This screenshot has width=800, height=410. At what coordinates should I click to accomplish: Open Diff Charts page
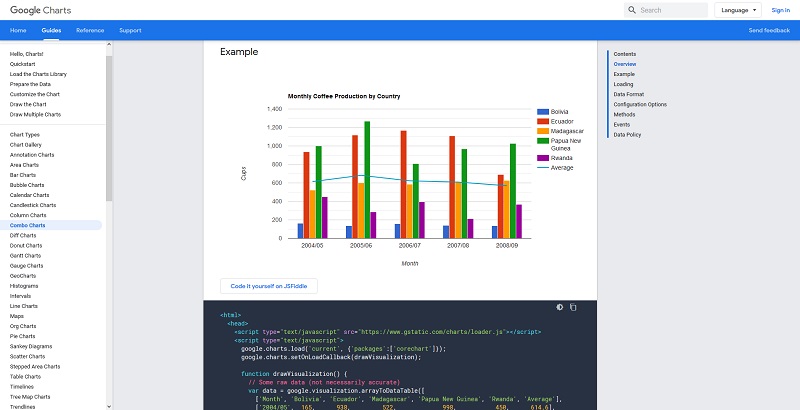click(x=23, y=235)
